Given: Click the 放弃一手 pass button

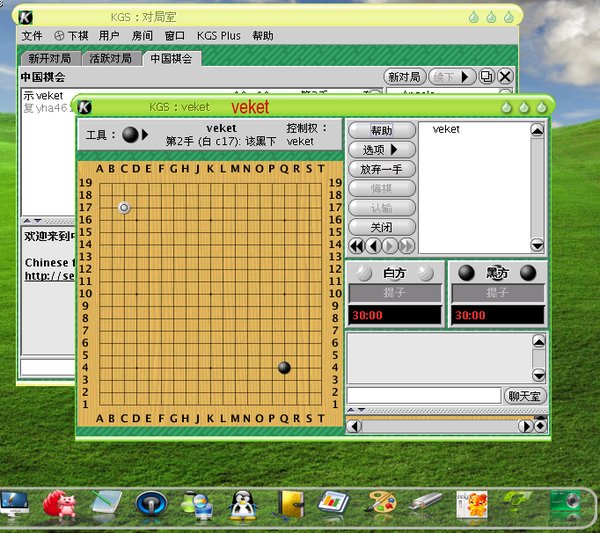Looking at the screenshot, I should point(382,169).
